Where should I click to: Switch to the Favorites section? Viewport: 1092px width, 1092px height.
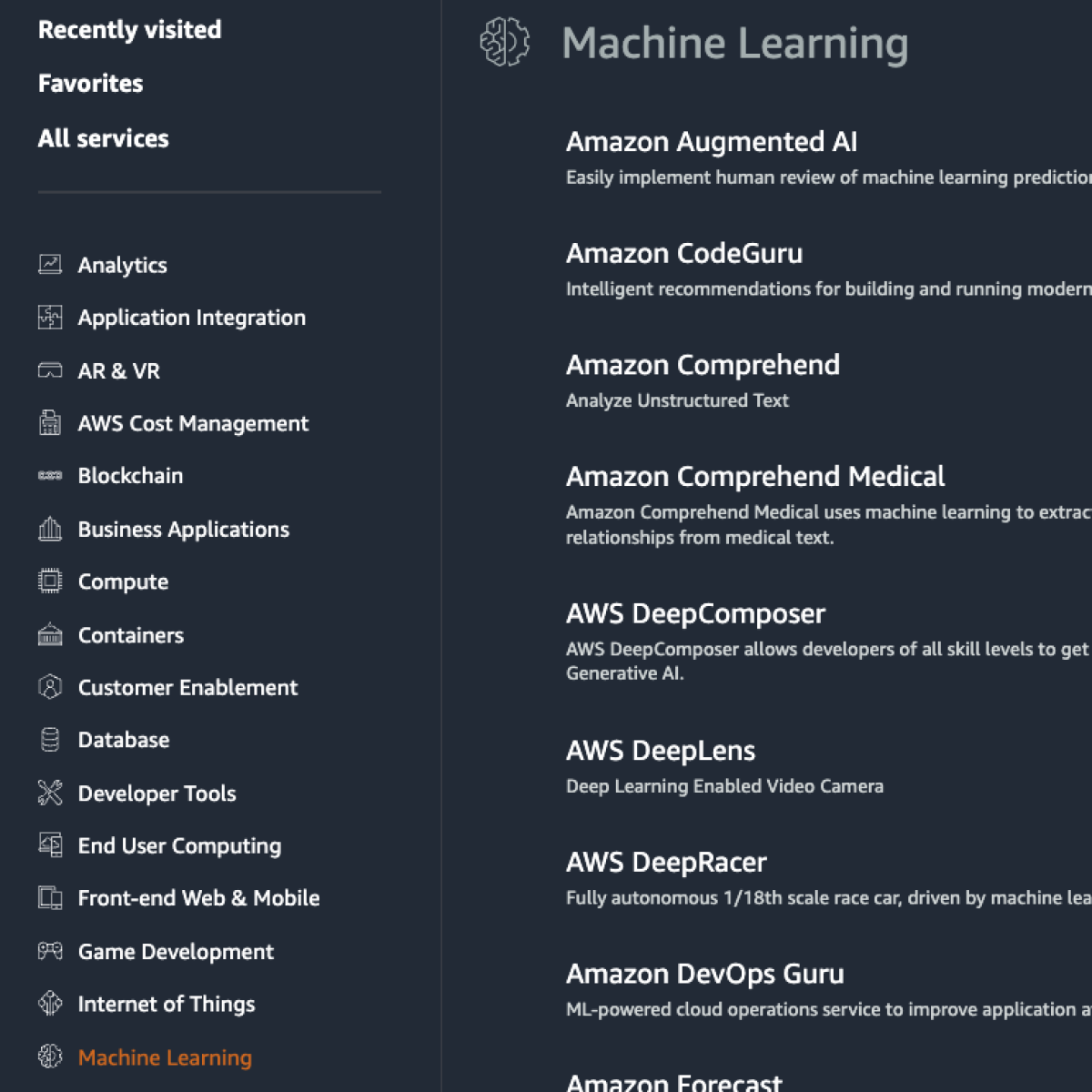[x=90, y=83]
